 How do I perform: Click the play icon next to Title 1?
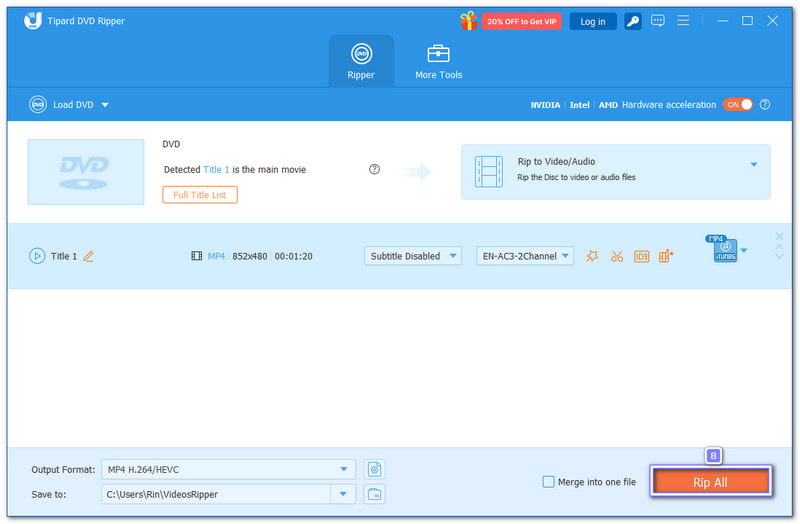coord(37,256)
